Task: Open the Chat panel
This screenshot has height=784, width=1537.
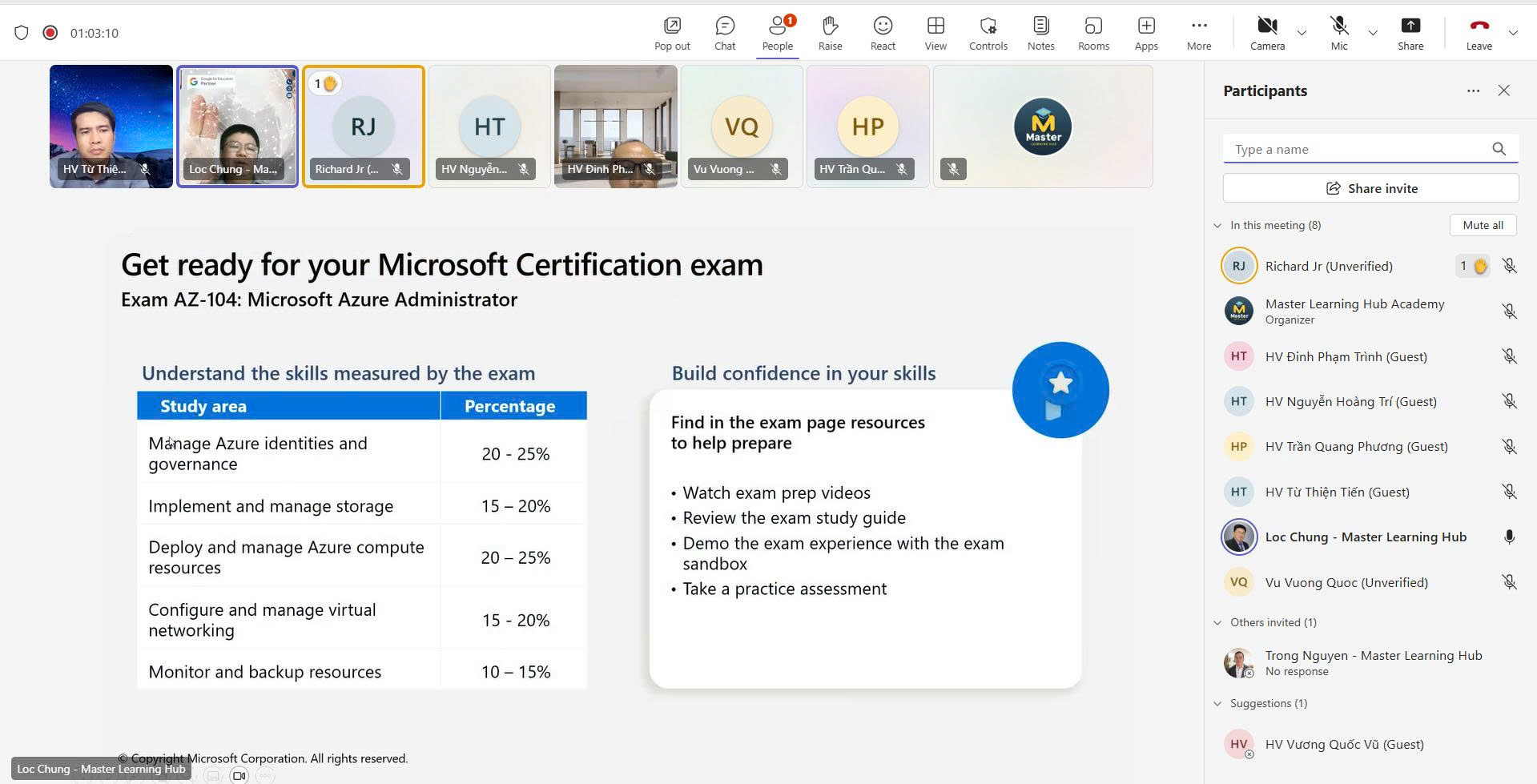Action: pos(724,33)
